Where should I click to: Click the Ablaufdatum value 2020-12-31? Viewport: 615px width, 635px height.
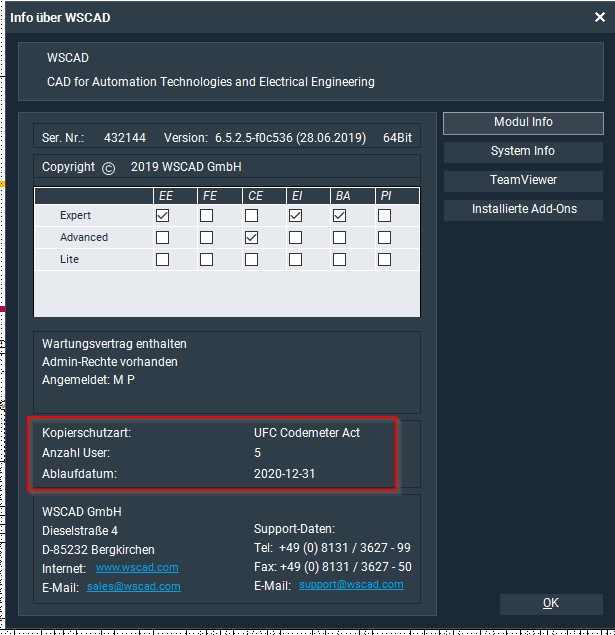click(284, 474)
